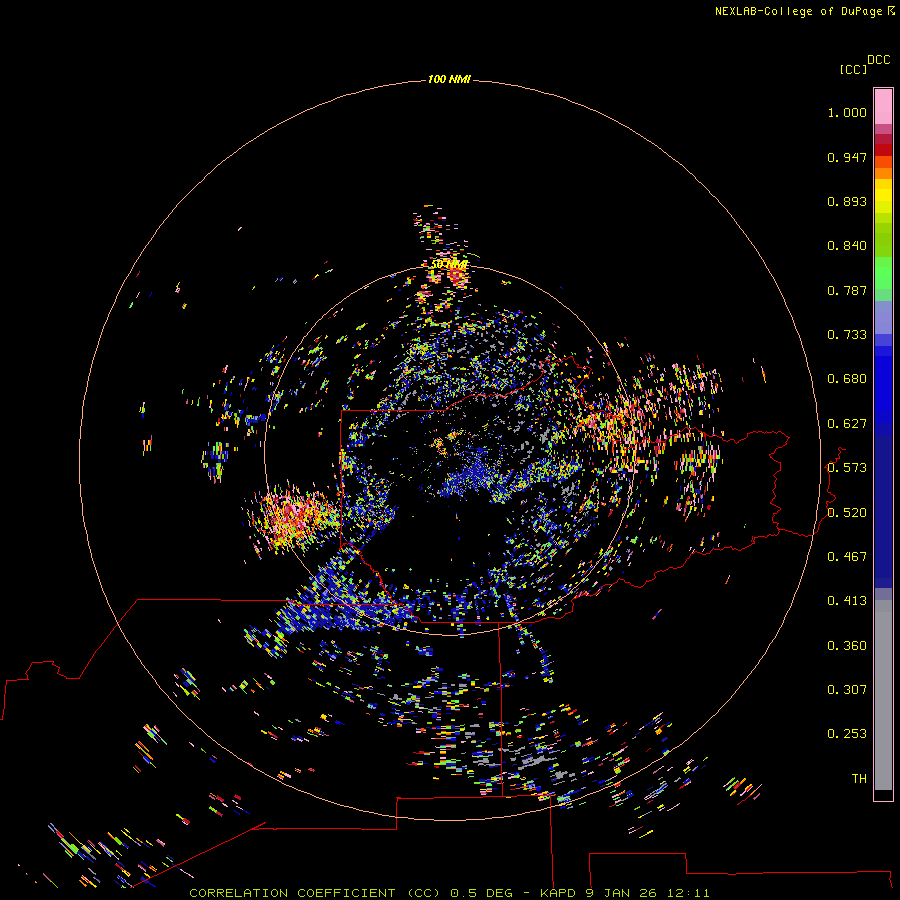The image size is (900, 900).
Task: Click the [CC] legend label
Action: click(853, 69)
